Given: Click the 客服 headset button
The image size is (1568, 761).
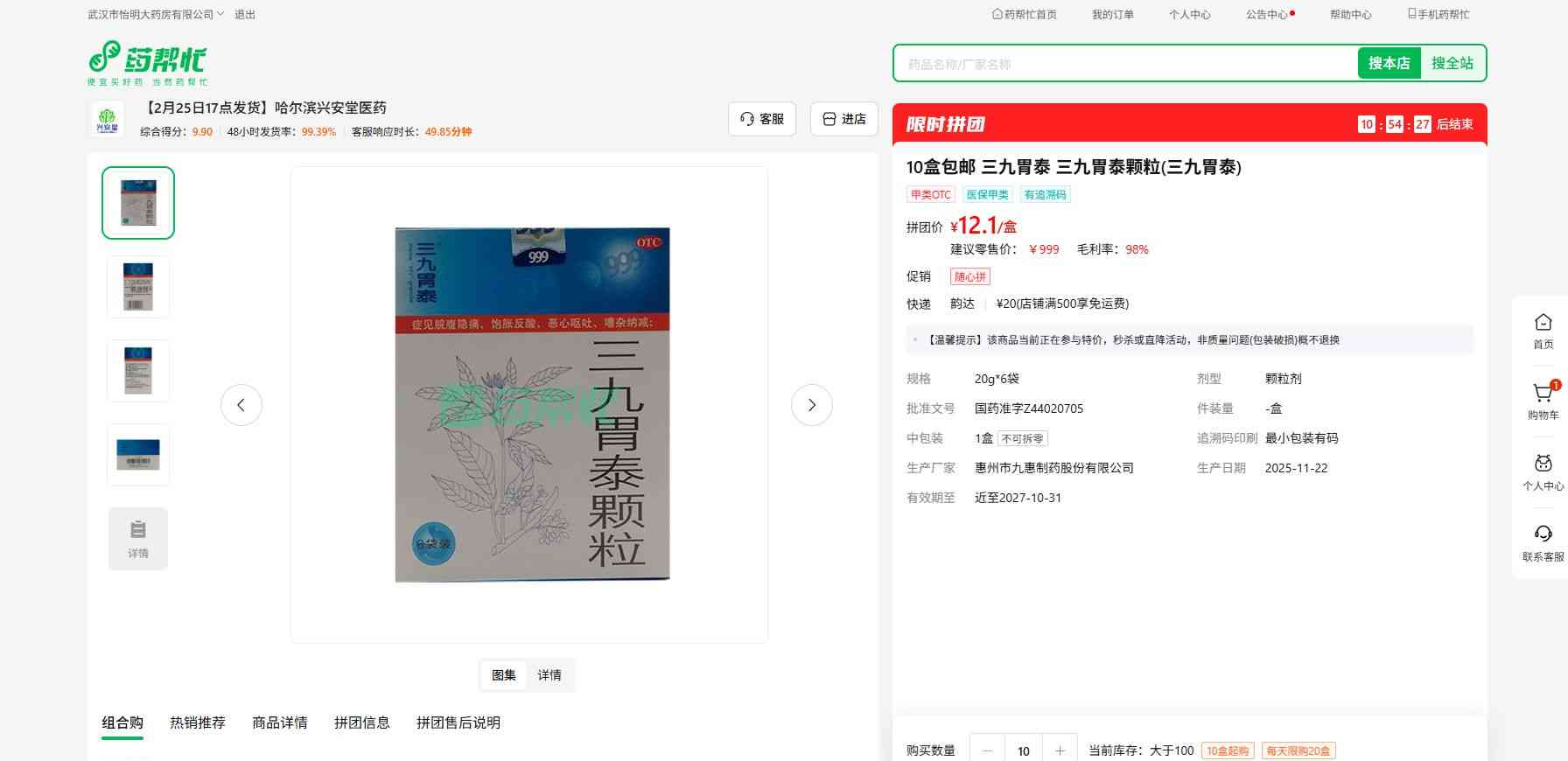Looking at the screenshot, I should coord(761,119).
